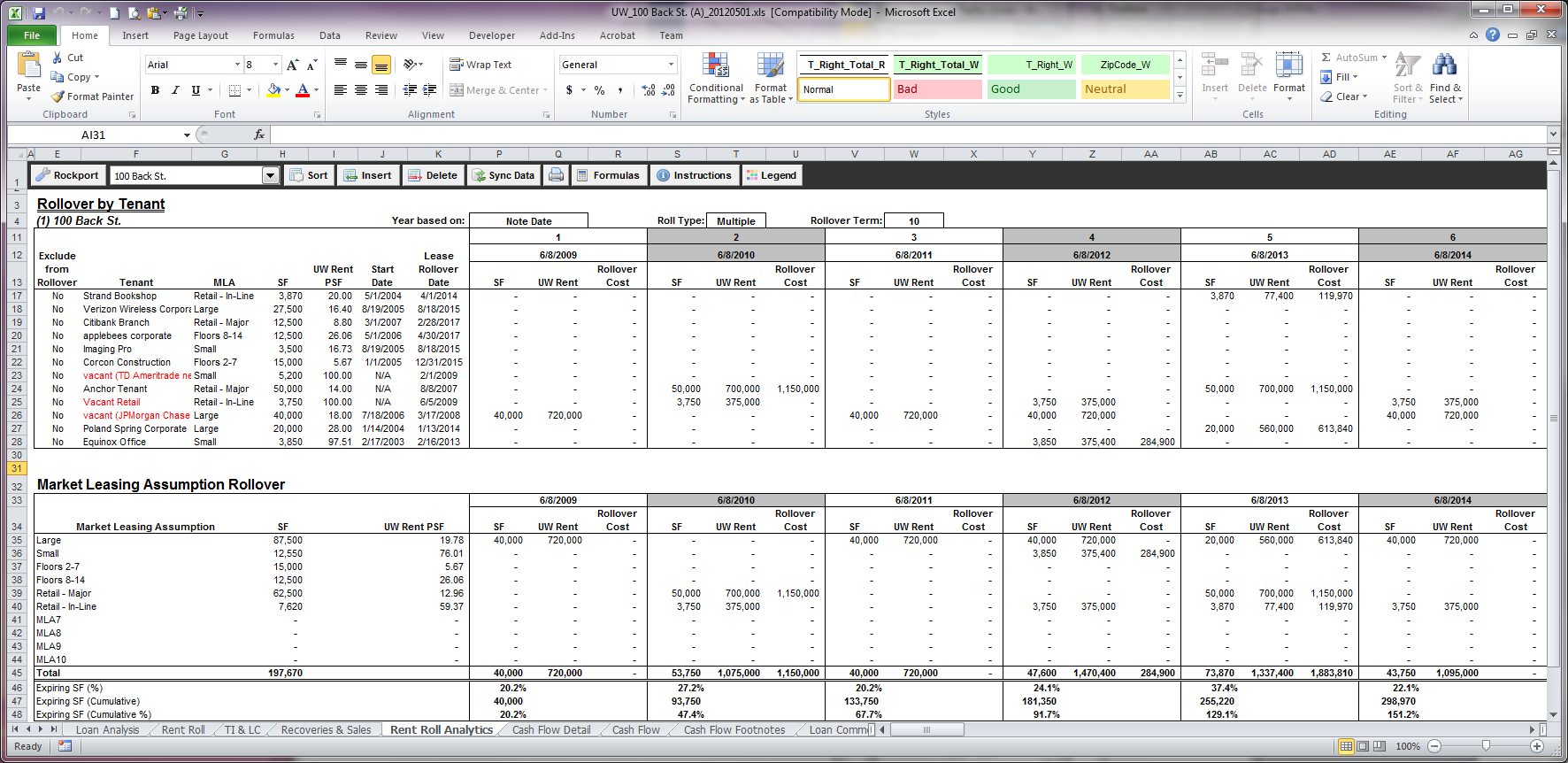Click the Increase Indent icon
Viewport: 1568px width, 763px height.
pyautogui.click(x=430, y=89)
